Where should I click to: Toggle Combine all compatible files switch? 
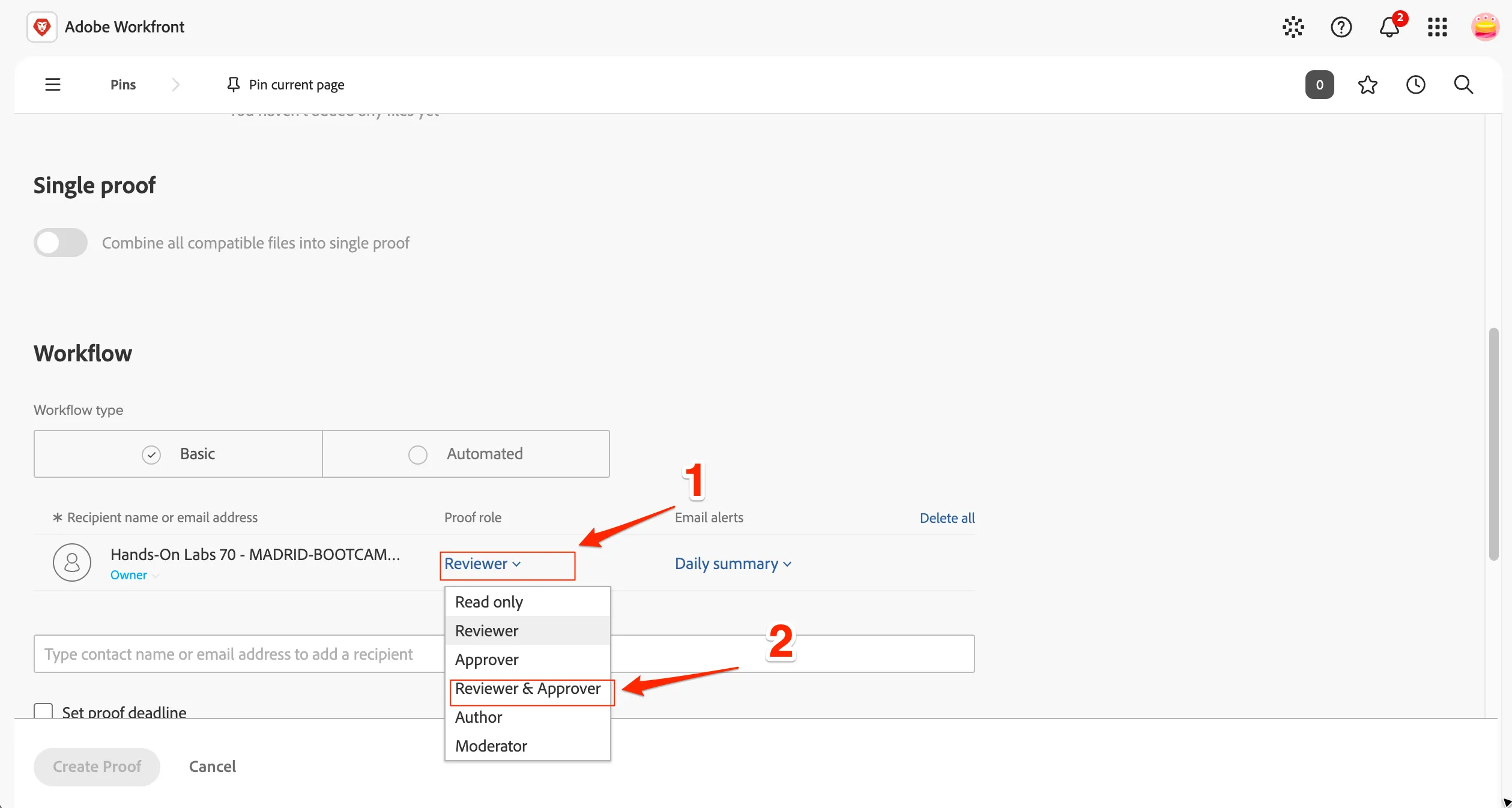click(x=61, y=243)
